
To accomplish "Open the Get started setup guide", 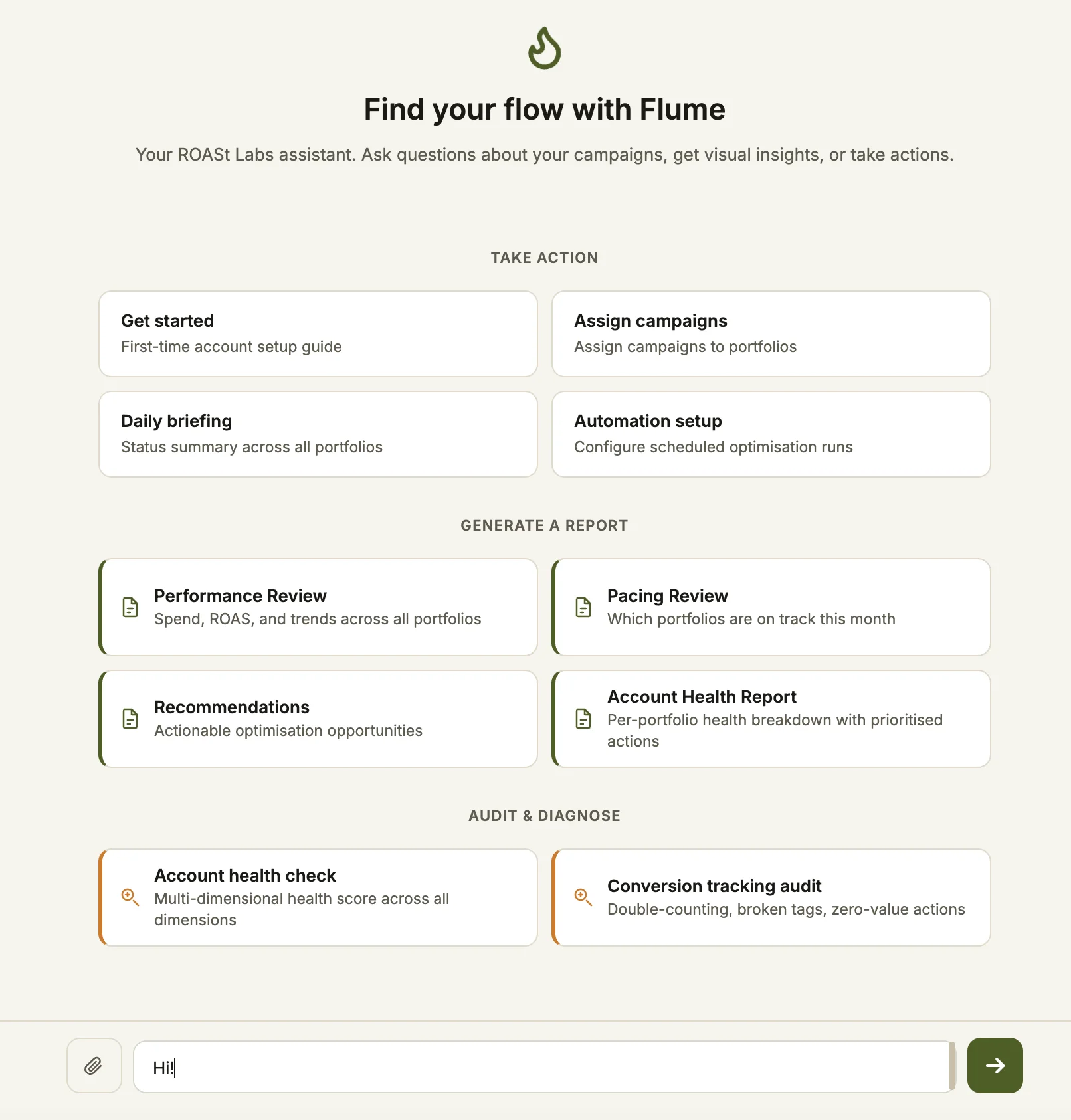I will pyautogui.click(x=318, y=333).
